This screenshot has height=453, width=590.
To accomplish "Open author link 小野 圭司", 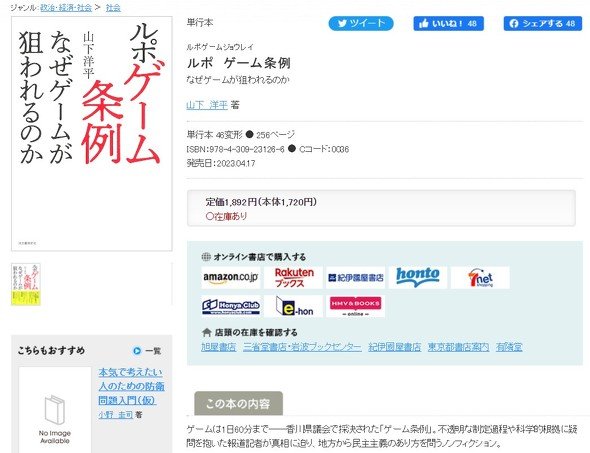I will (x=116, y=415).
